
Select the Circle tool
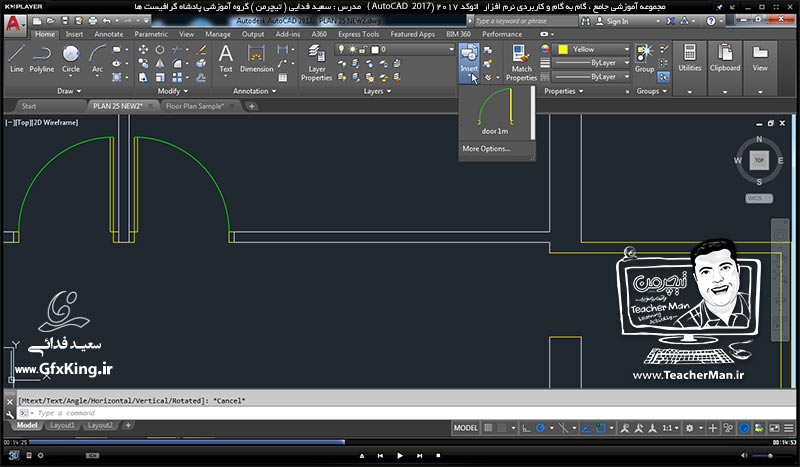pyautogui.click(x=71, y=58)
